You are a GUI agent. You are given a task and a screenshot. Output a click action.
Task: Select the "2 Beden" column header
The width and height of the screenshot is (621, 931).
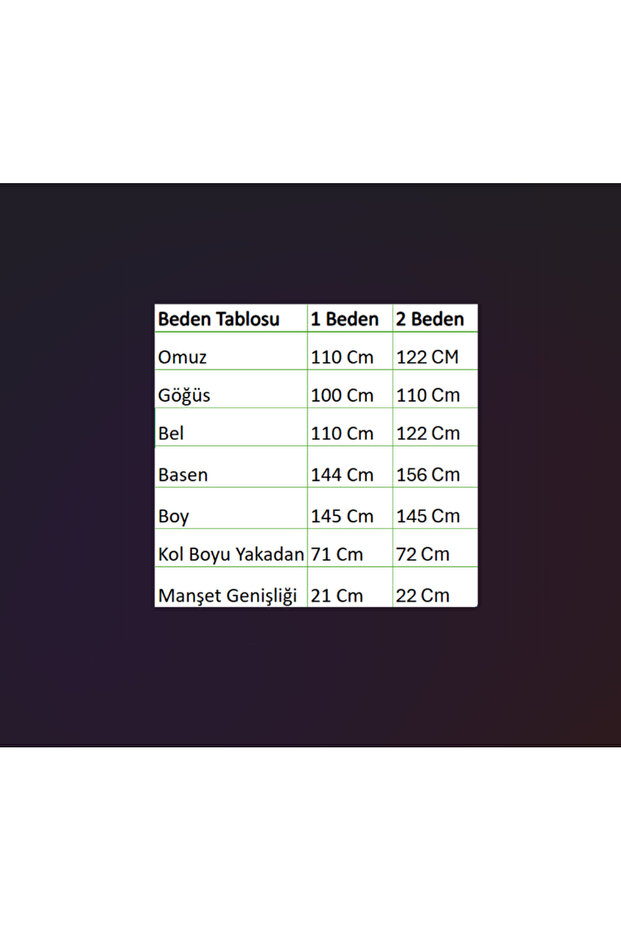click(430, 319)
